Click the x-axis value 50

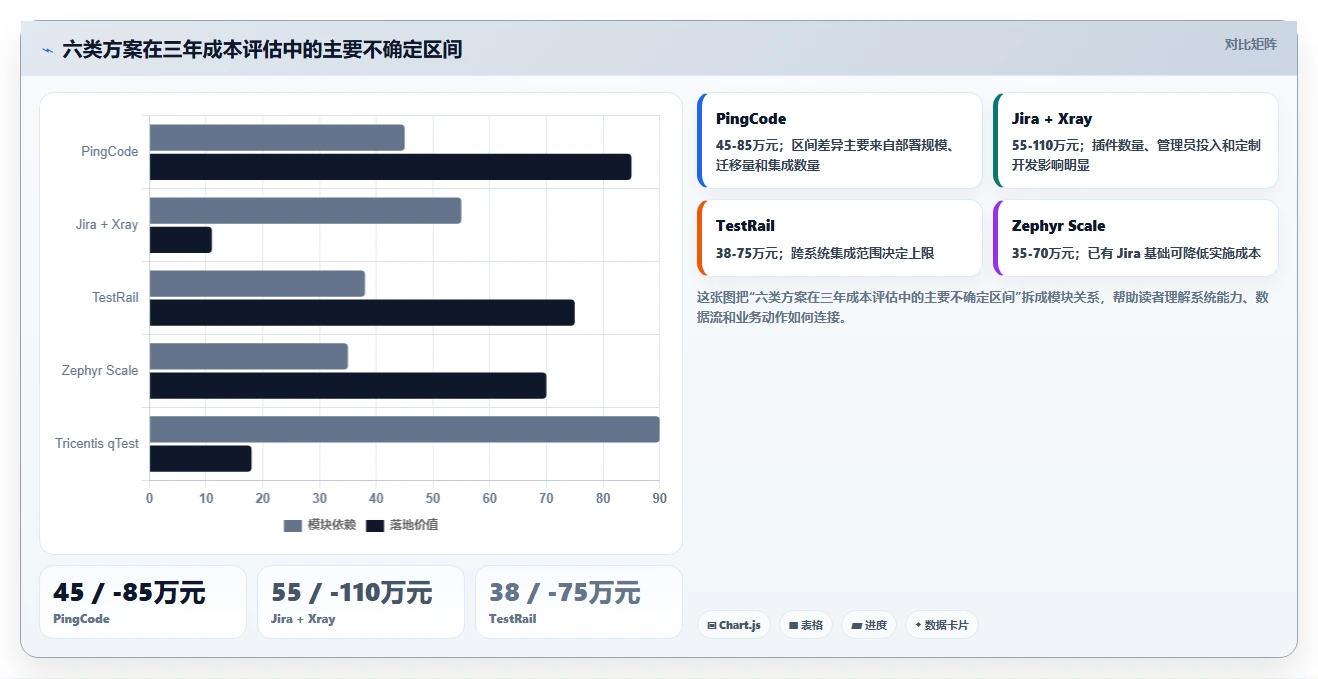[433, 498]
